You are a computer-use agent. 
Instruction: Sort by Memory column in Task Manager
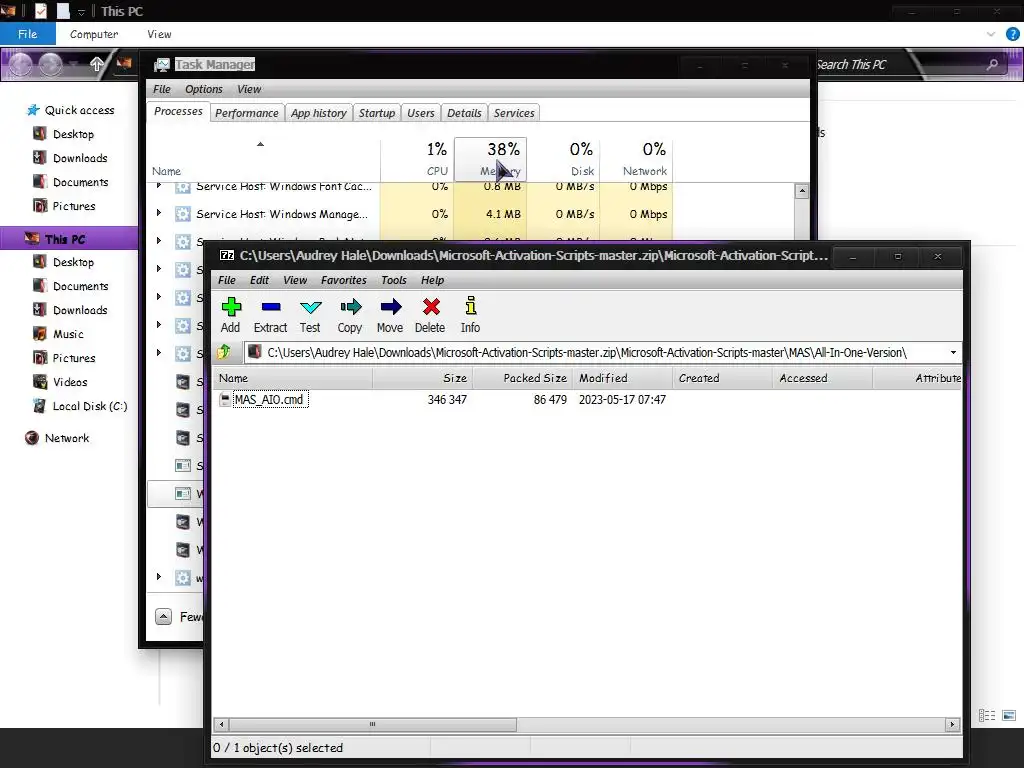click(490, 159)
